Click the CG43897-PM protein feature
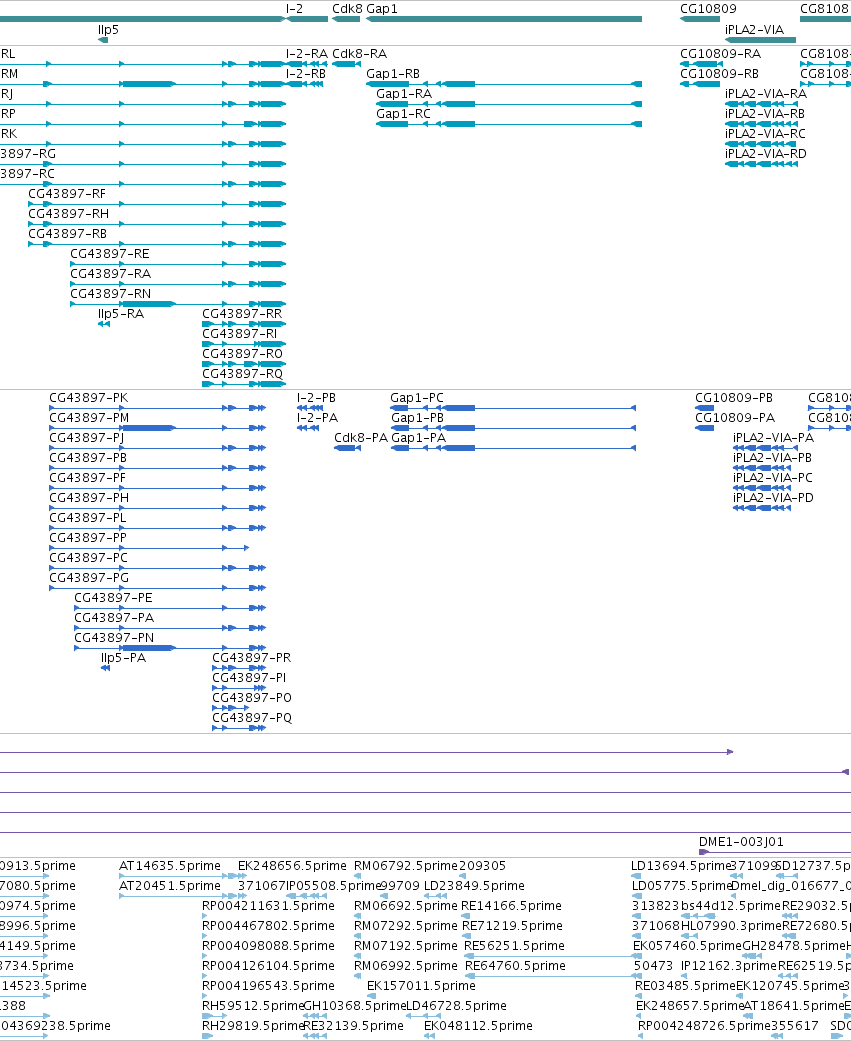The image size is (851, 1041). tap(157, 428)
